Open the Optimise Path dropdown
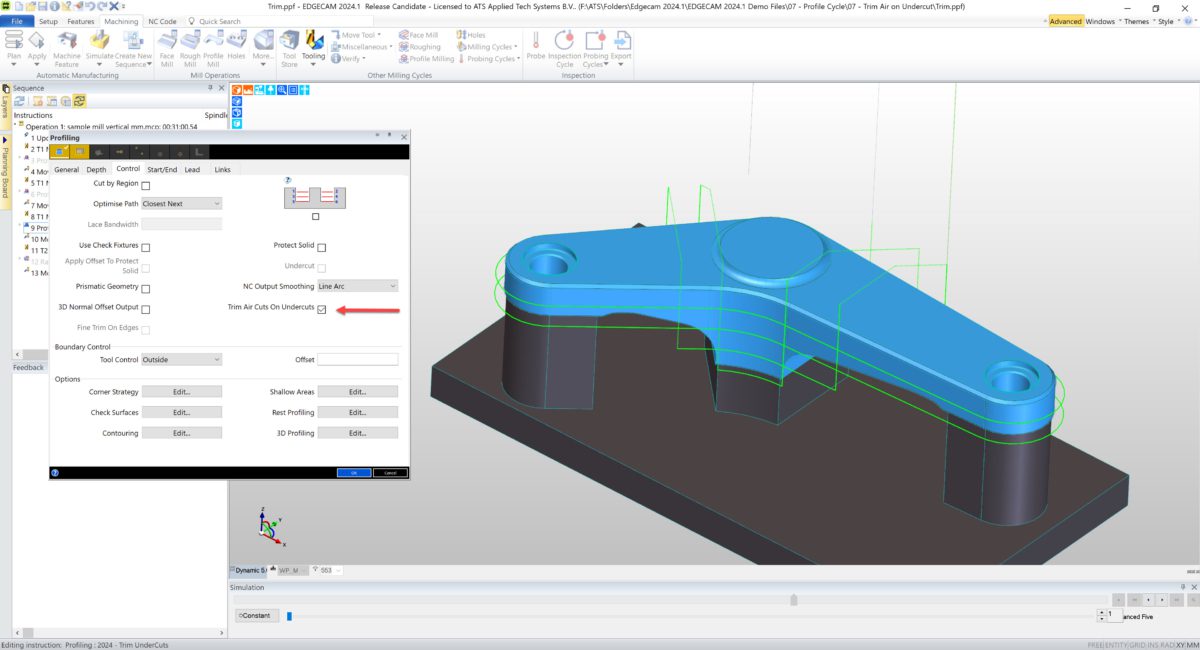This screenshot has width=1200, height=650. (x=183, y=203)
